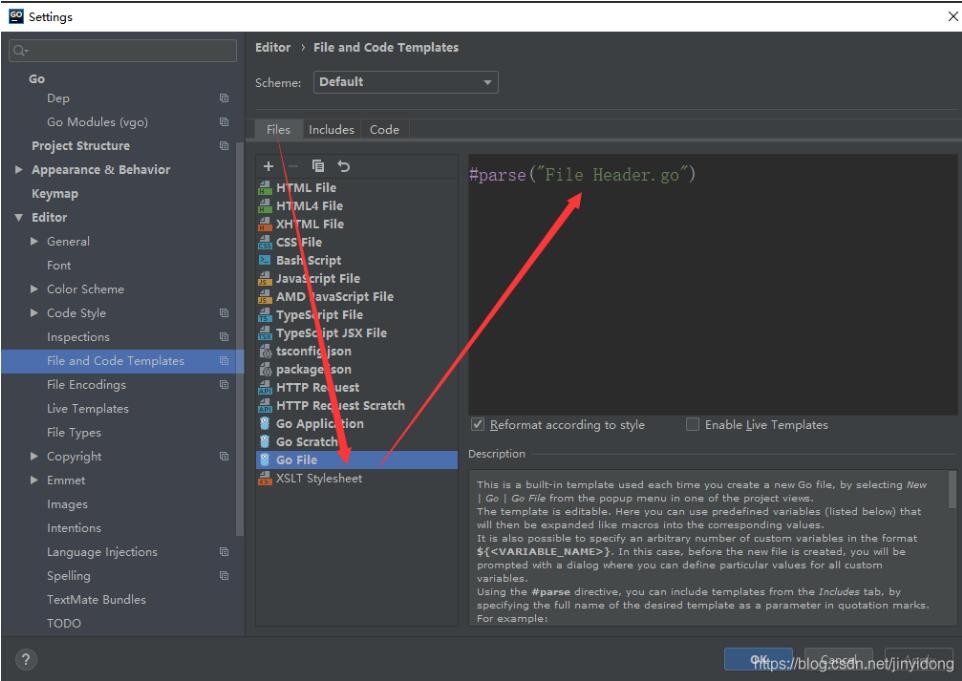Click the plus icon to create template
This screenshot has width=962, height=681.
(268, 166)
